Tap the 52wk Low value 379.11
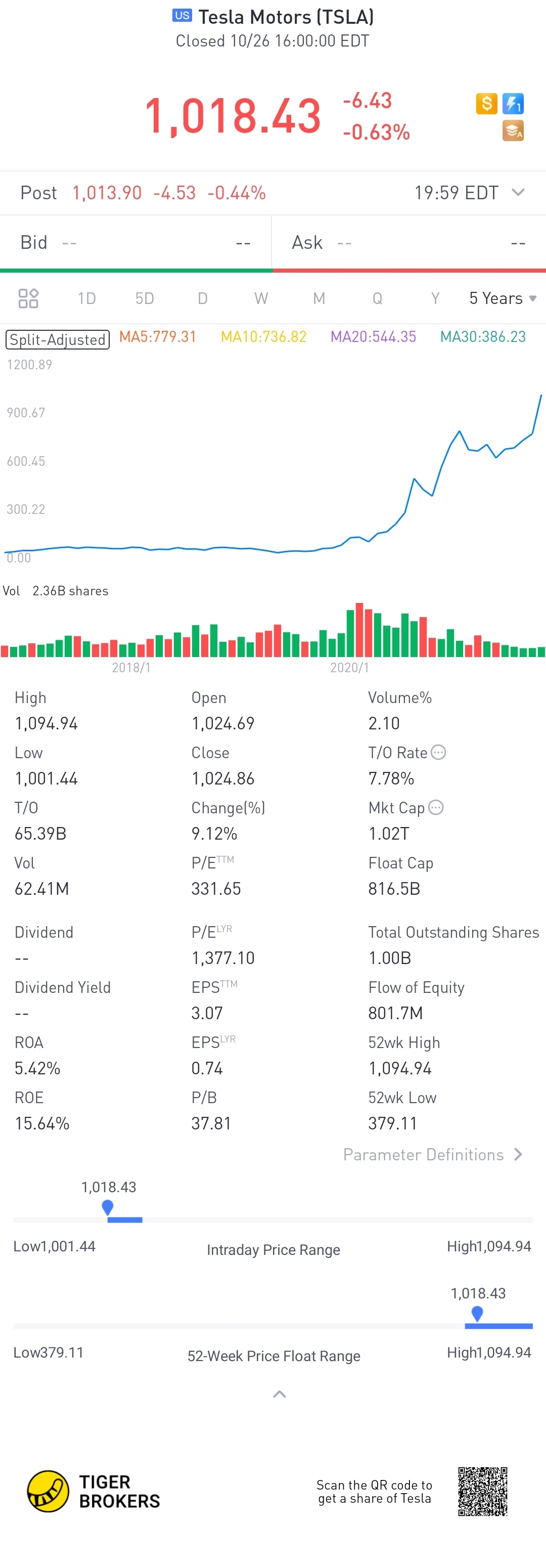Viewport: 546px width, 1568px height. click(393, 1123)
